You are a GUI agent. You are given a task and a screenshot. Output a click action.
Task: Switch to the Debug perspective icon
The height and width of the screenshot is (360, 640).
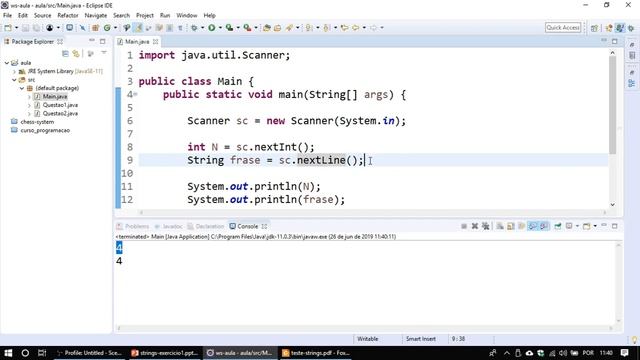coord(631,28)
